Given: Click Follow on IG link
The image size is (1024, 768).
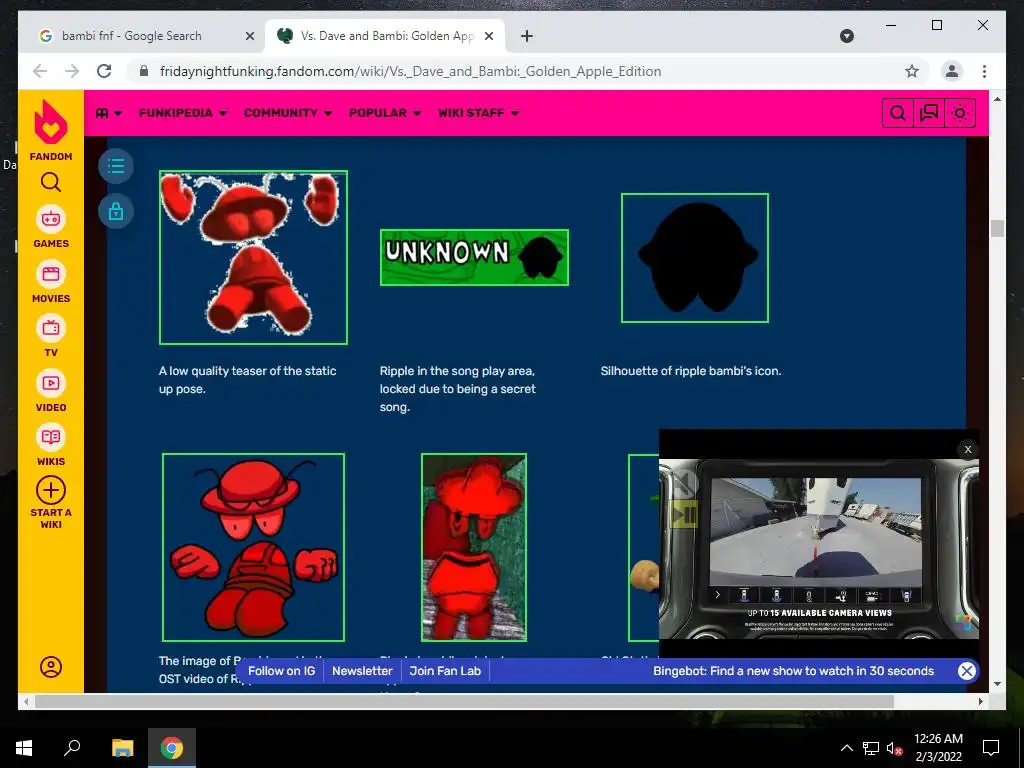Looking at the screenshot, I should click(x=281, y=671).
